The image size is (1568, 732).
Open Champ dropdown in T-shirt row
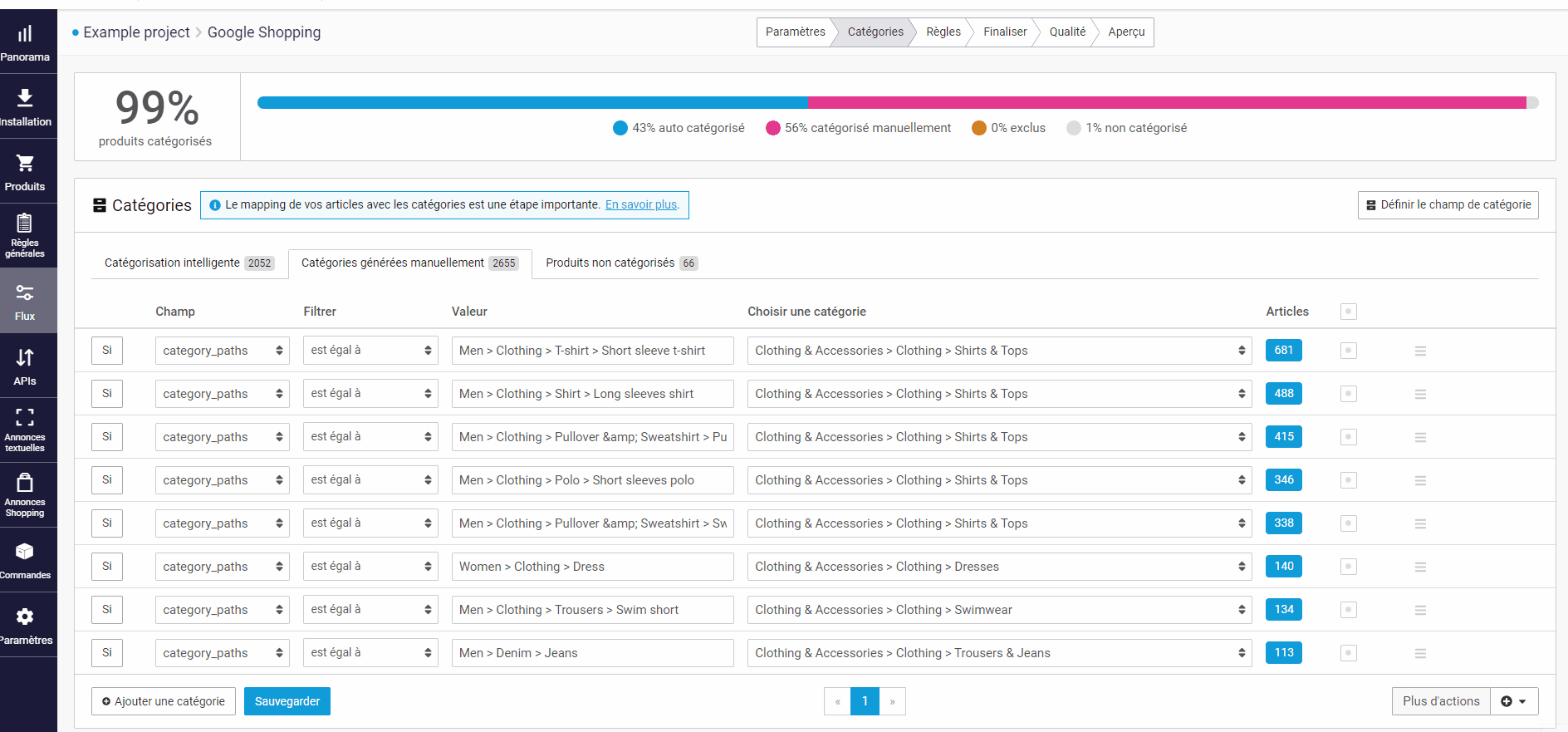point(222,351)
